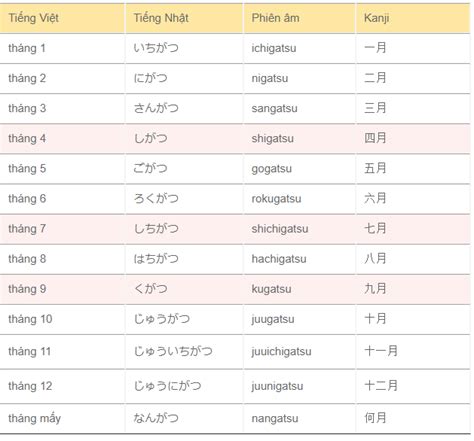Click the じゅういちがつ hiragana cell
Image resolution: width=474 pixels, height=441 pixels.
(184, 351)
